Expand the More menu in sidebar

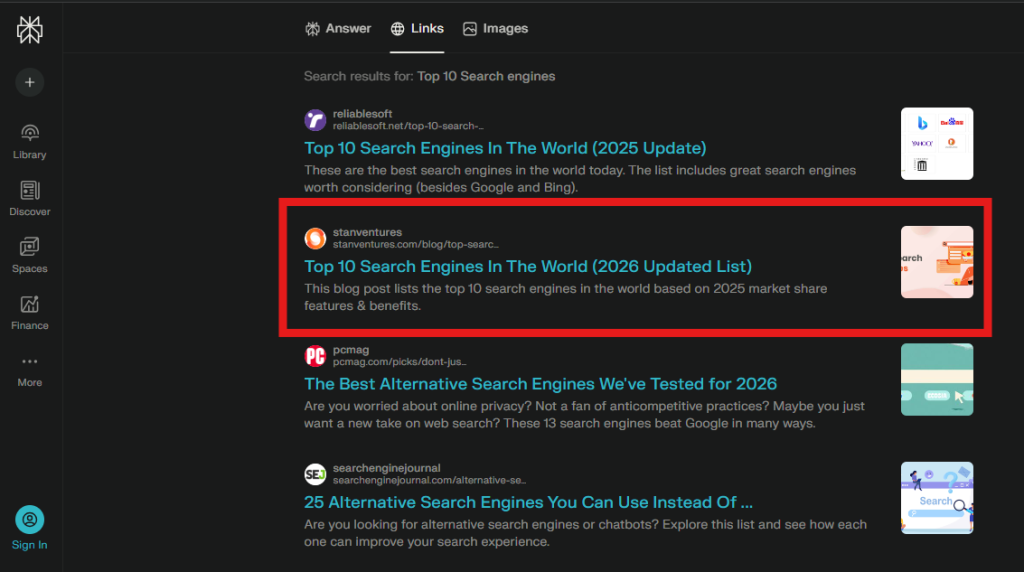29,362
